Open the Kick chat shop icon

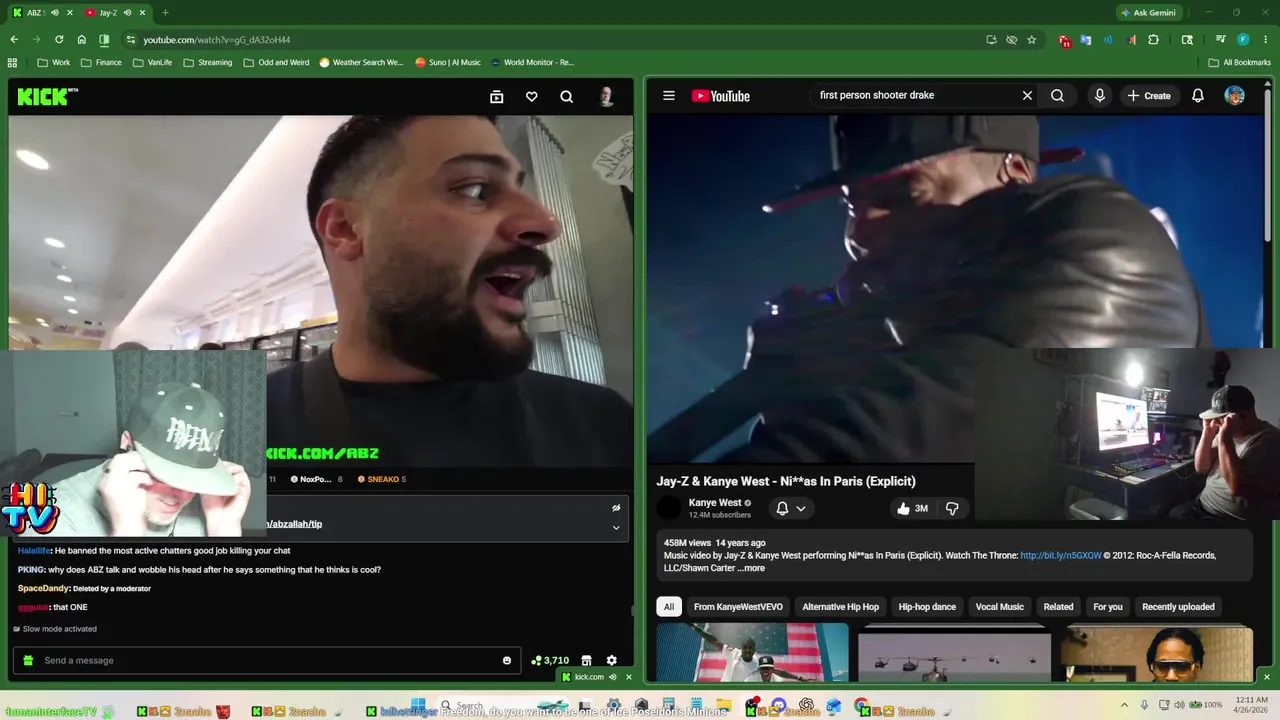coord(587,660)
